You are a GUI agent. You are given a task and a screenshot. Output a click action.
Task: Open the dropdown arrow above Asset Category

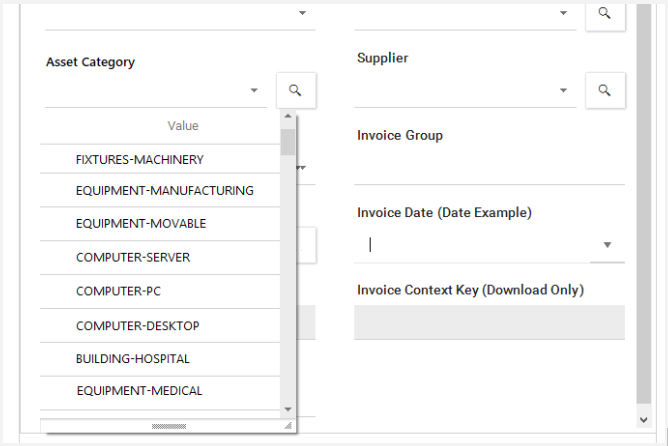tap(302, 13)
